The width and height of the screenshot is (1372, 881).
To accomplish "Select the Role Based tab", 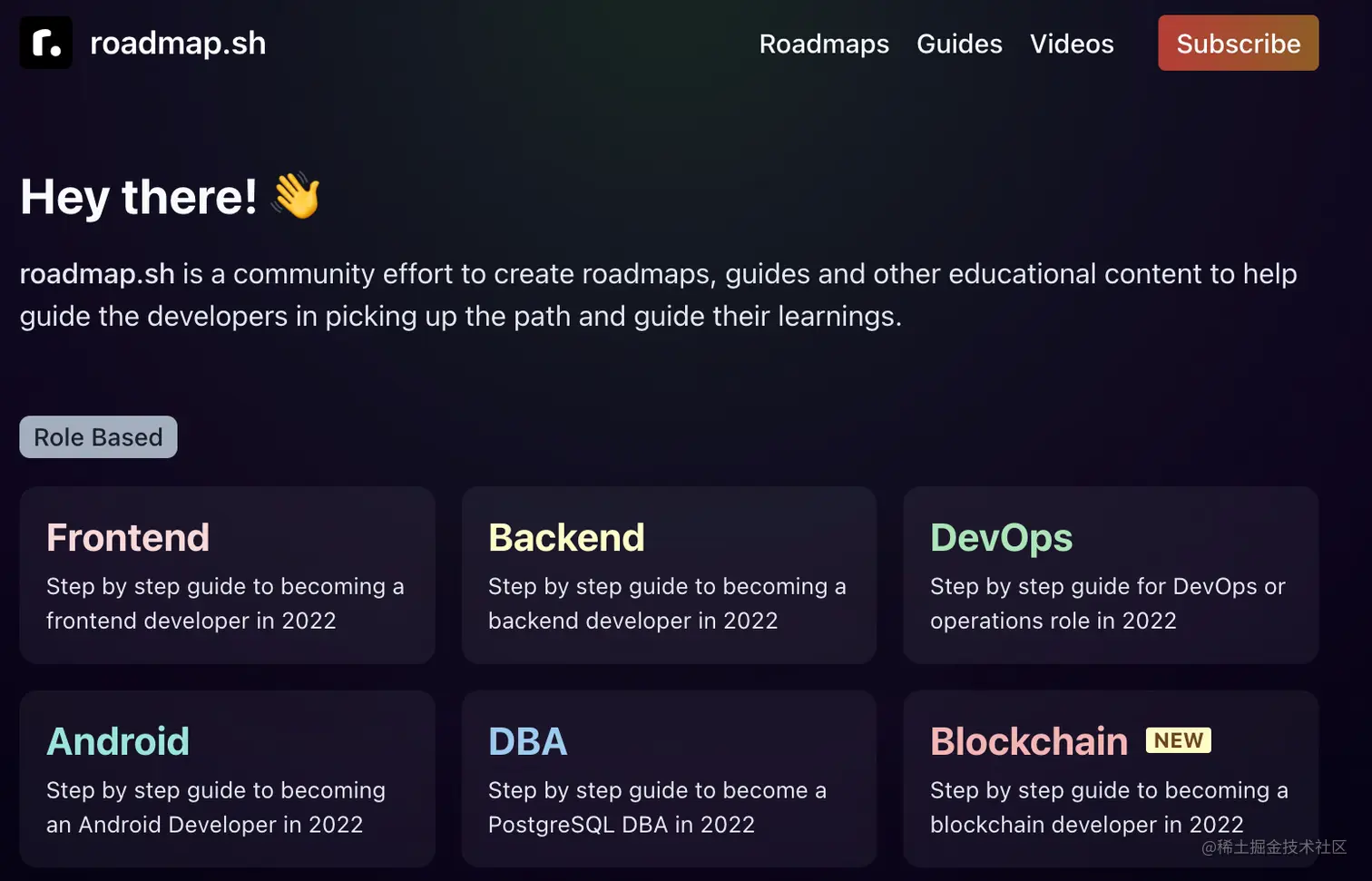I will tap(98, 437).
